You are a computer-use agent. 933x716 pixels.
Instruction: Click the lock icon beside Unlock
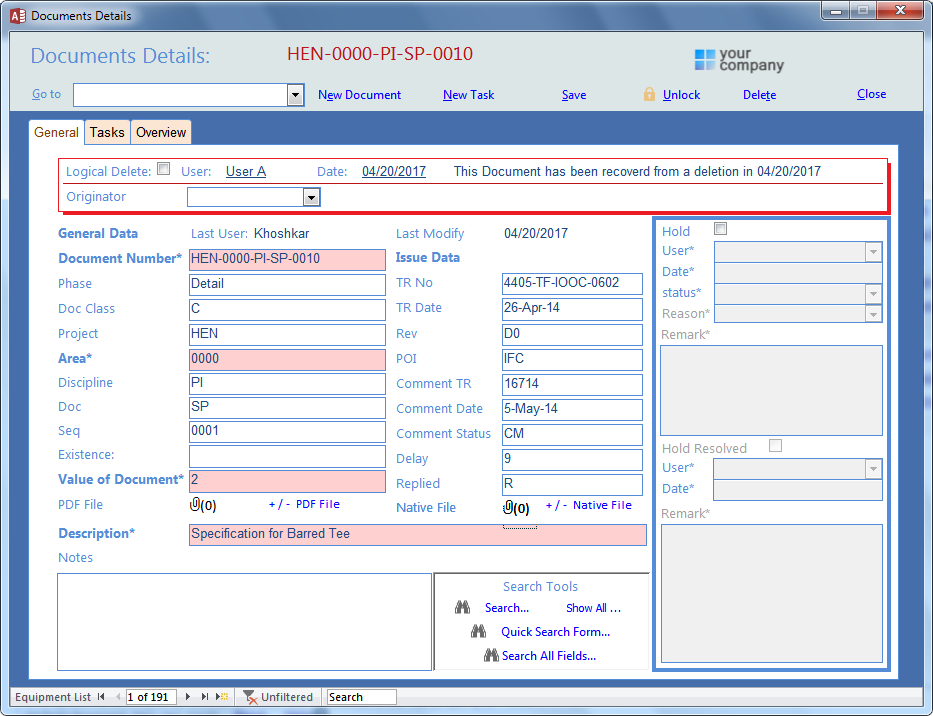649,94
